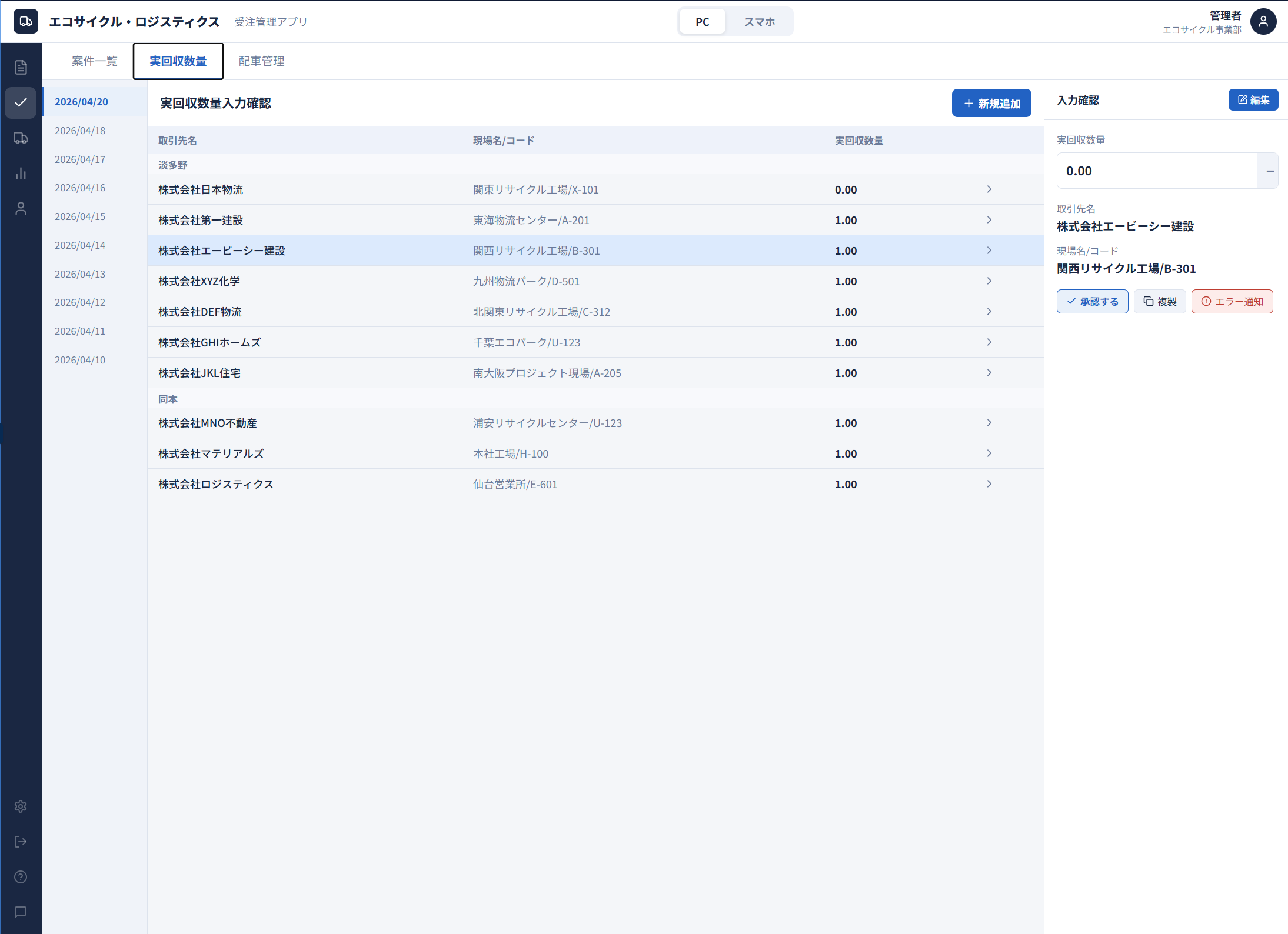
Task: Switch to スマホ view
Action: click(x=759, y=22)
